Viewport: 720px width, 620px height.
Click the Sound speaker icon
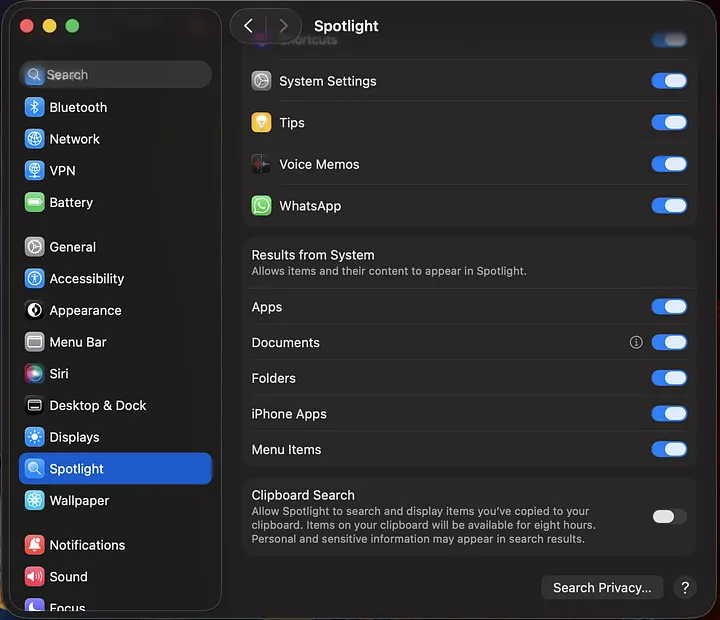tap(34, 577)
